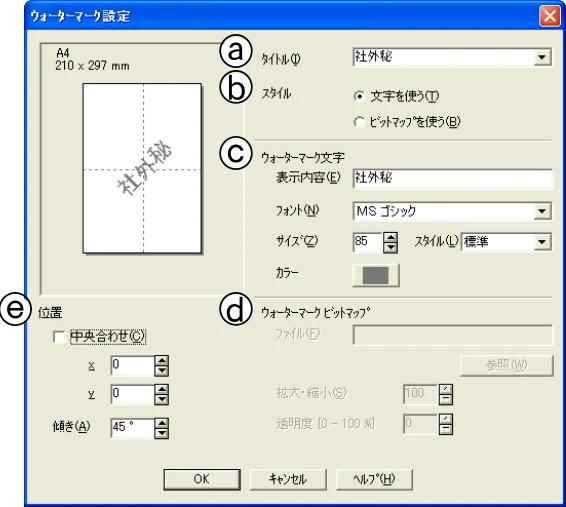The image size is (566, 507).
Task: Decrease the サイズ value with down arrow
Action: pos(390,247)
